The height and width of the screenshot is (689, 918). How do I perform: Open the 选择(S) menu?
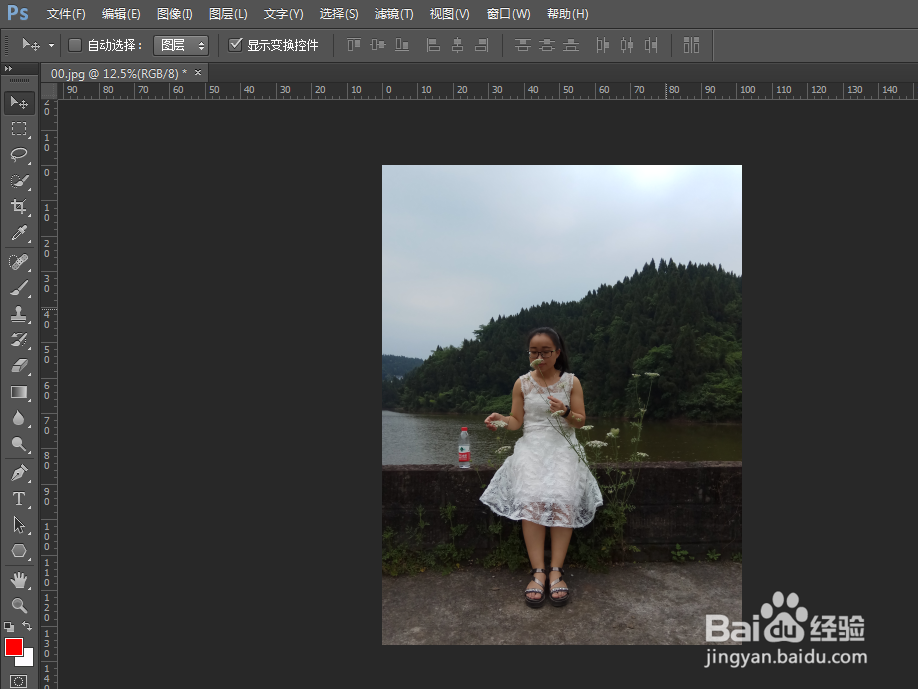tap(339, 13)
